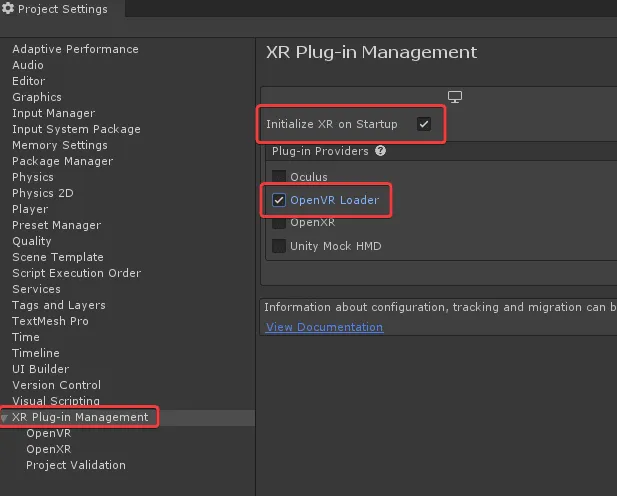Enable the Oculus plug-in provider
The image size is (617, 496).
[x=279, y=177]
